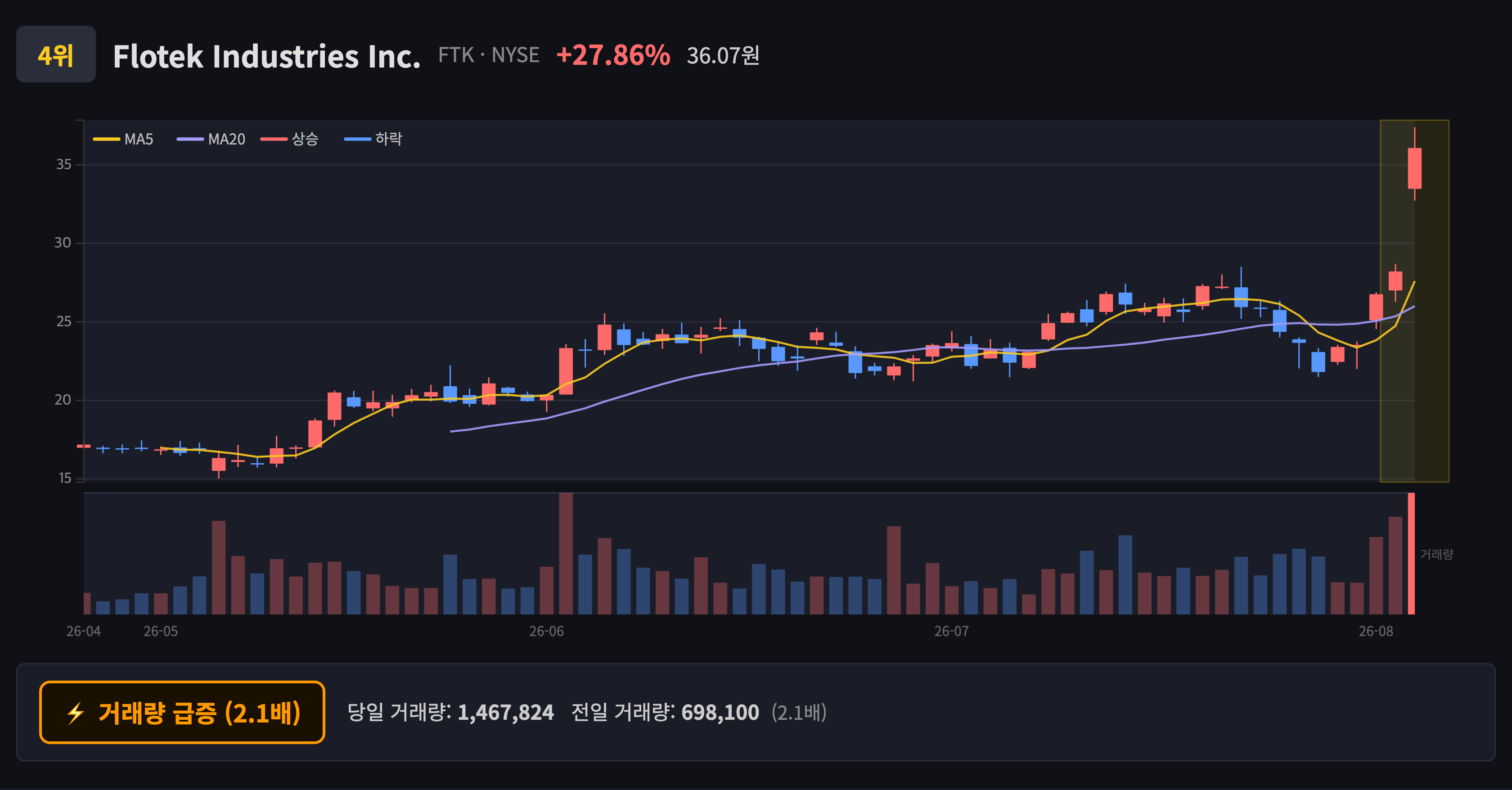
Task: Click the yellow MA5 legend line swatch
Action: tap(106, 139)
